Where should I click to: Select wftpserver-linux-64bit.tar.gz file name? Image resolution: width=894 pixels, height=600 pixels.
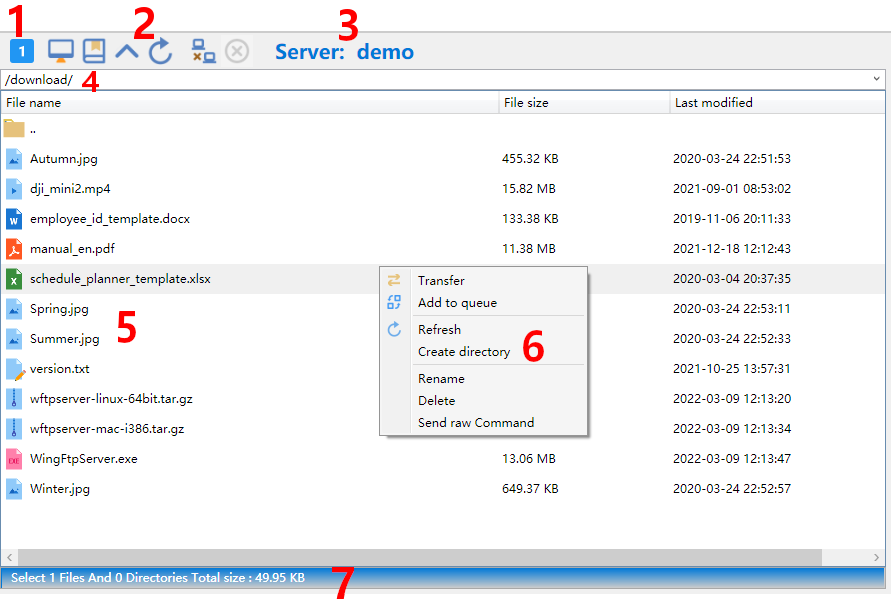point(111,399)
